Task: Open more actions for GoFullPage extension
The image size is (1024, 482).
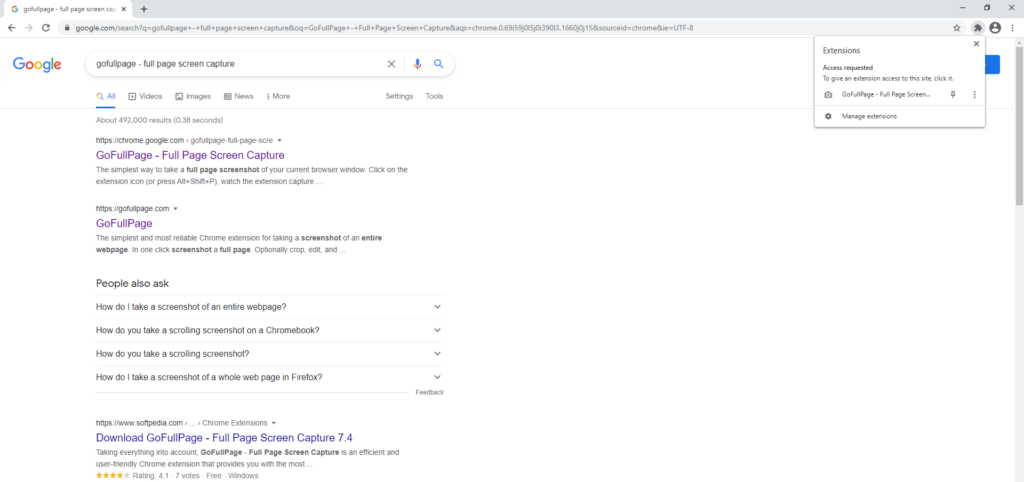Action: click(974, 95)
